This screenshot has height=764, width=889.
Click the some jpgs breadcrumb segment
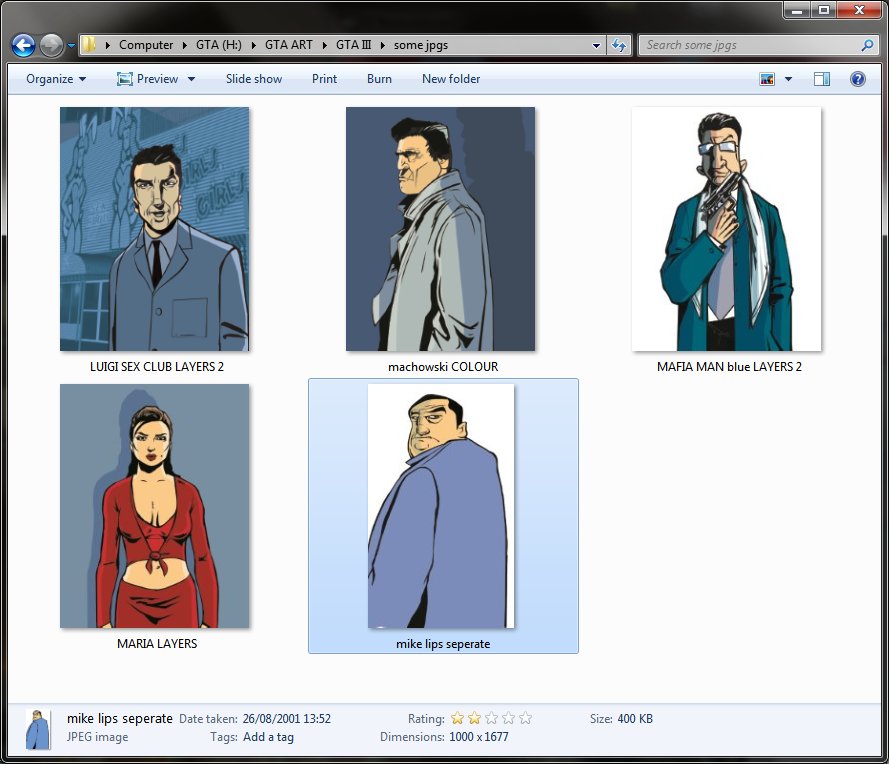click(421, 45)
